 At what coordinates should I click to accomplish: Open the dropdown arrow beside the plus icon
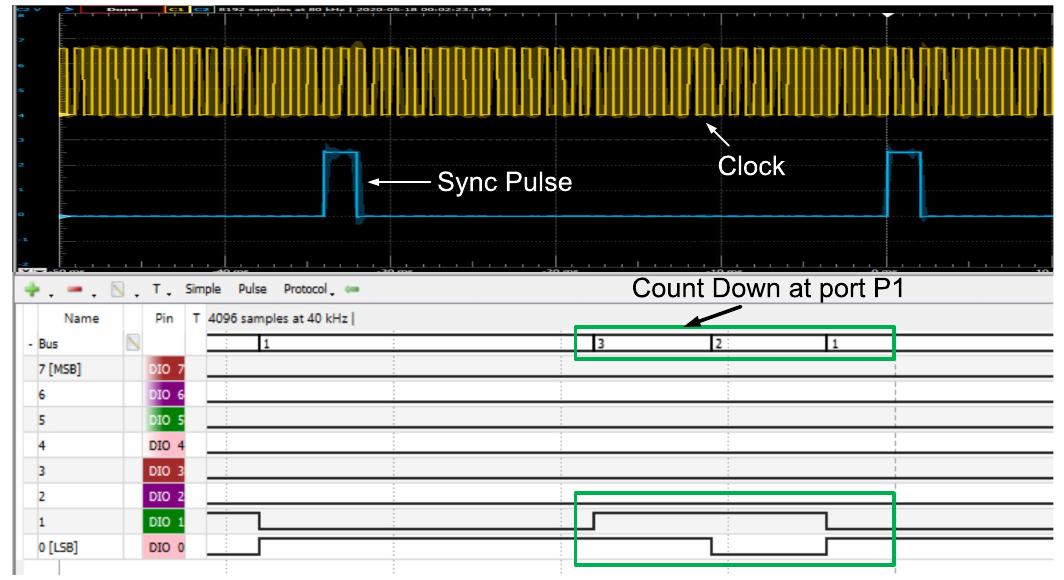coord(50,293)
